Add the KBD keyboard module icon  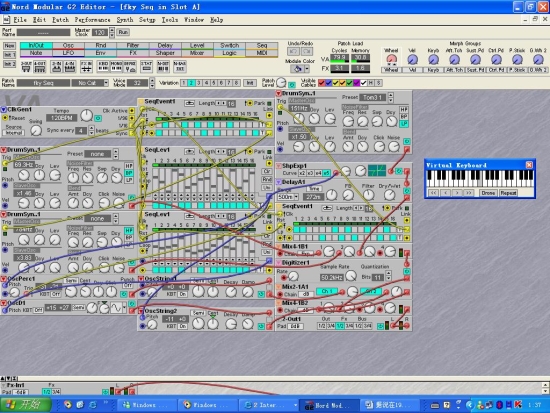point(103,66)
